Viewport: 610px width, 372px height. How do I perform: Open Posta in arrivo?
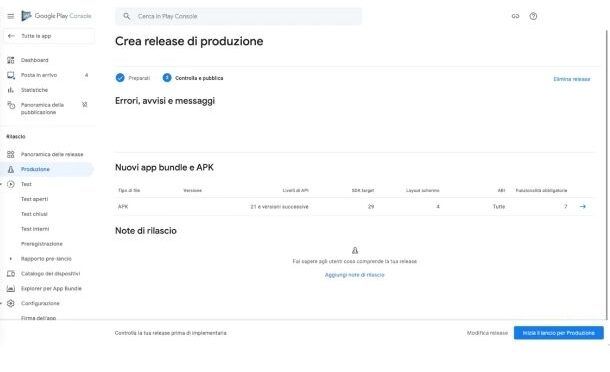point(39,75)
